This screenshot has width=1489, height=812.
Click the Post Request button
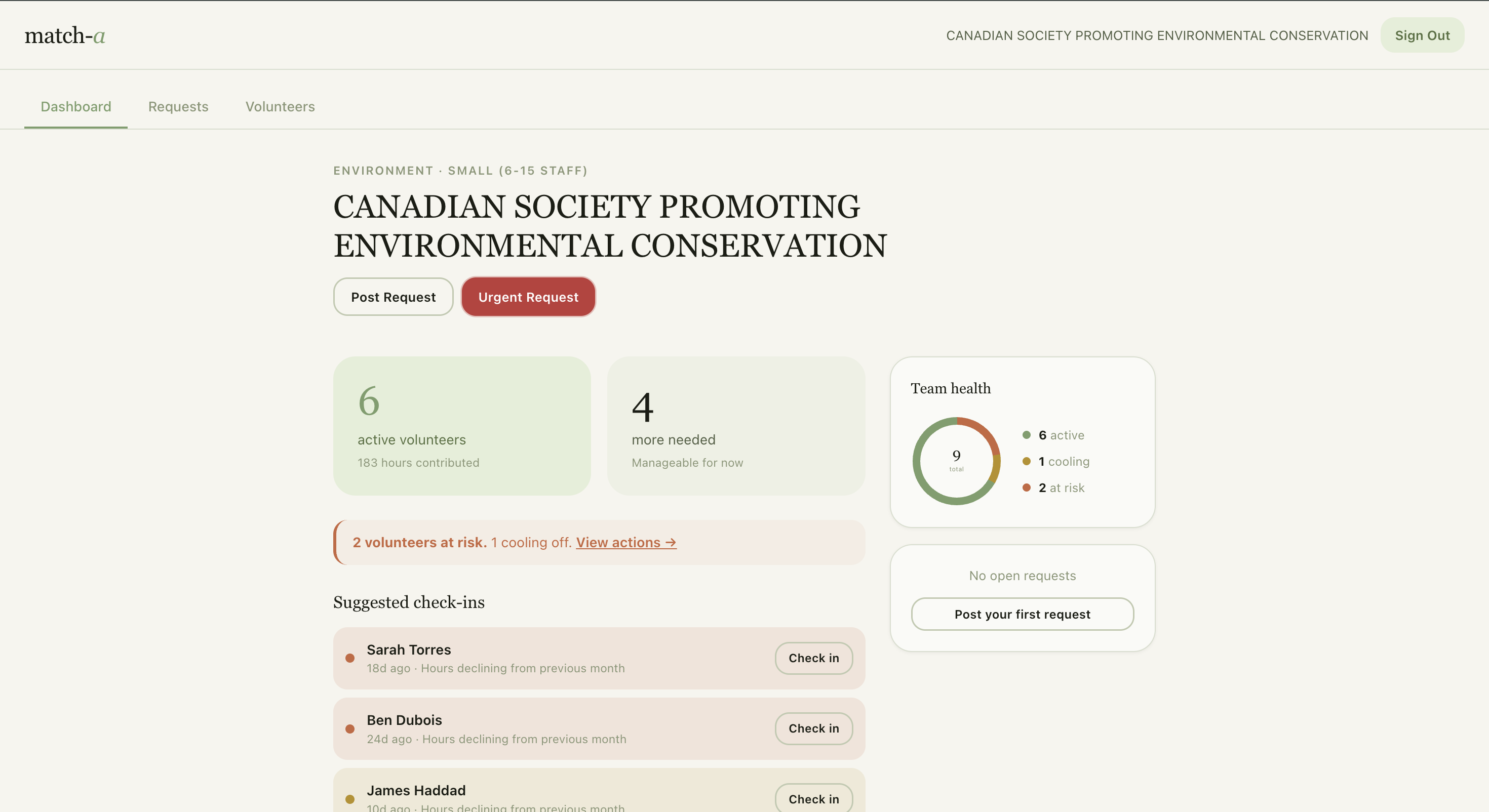coord(393,297)
